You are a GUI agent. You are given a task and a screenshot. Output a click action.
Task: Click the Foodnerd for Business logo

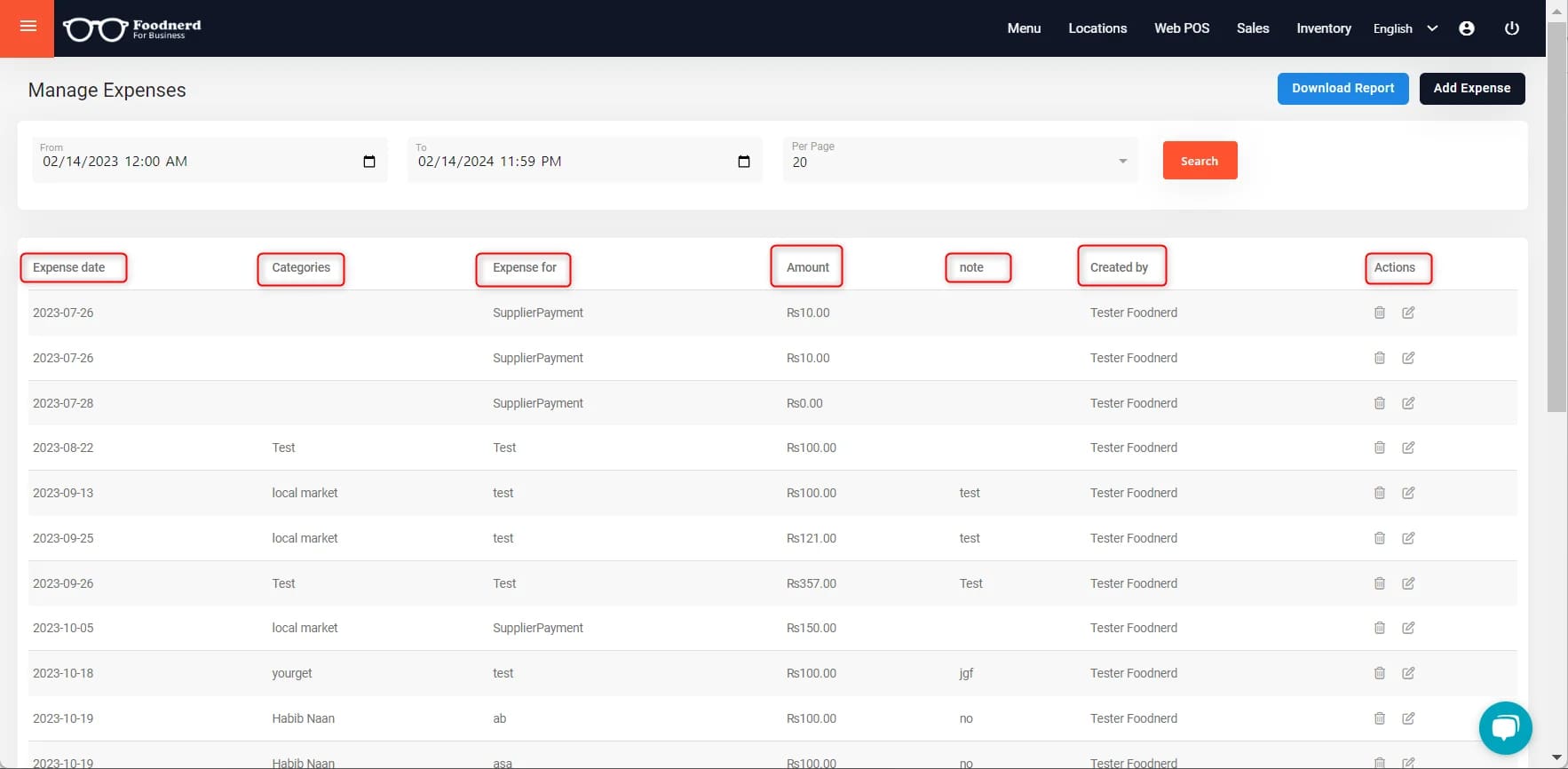[x=131, y=29]
